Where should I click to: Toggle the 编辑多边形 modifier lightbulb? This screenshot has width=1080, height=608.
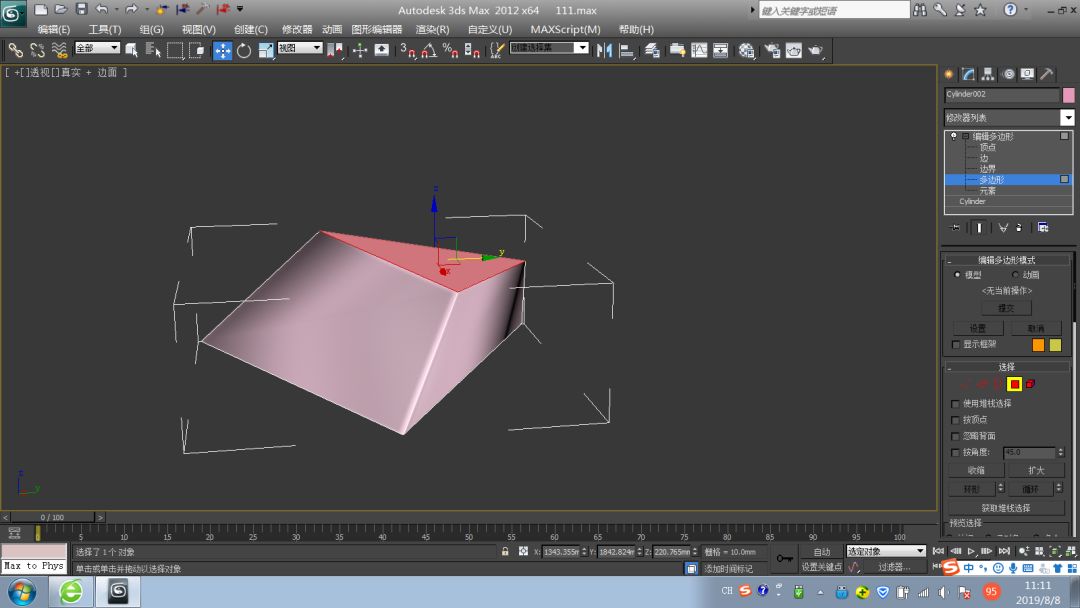(954, 136)
